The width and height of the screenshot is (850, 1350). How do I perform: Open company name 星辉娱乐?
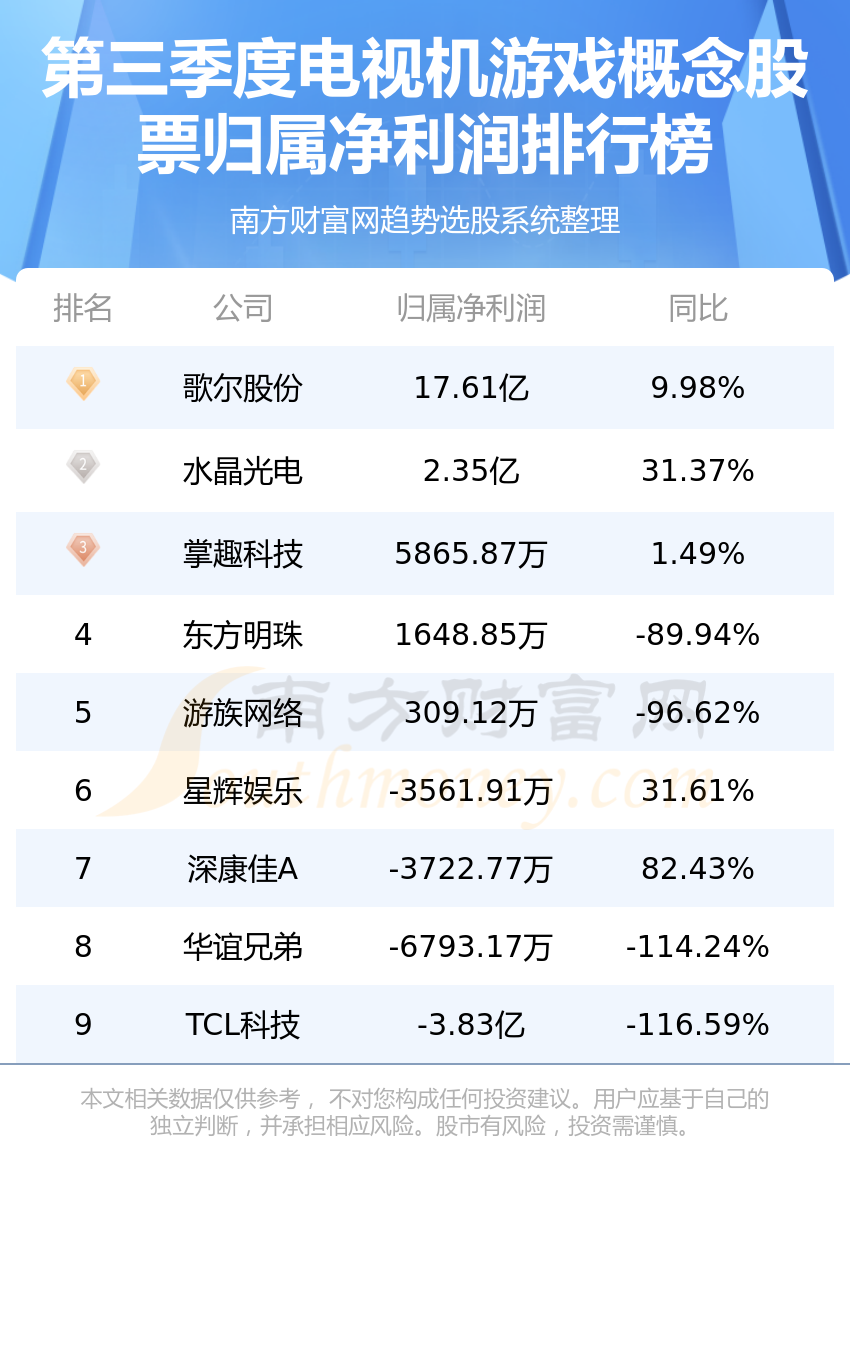coord(243,791)
